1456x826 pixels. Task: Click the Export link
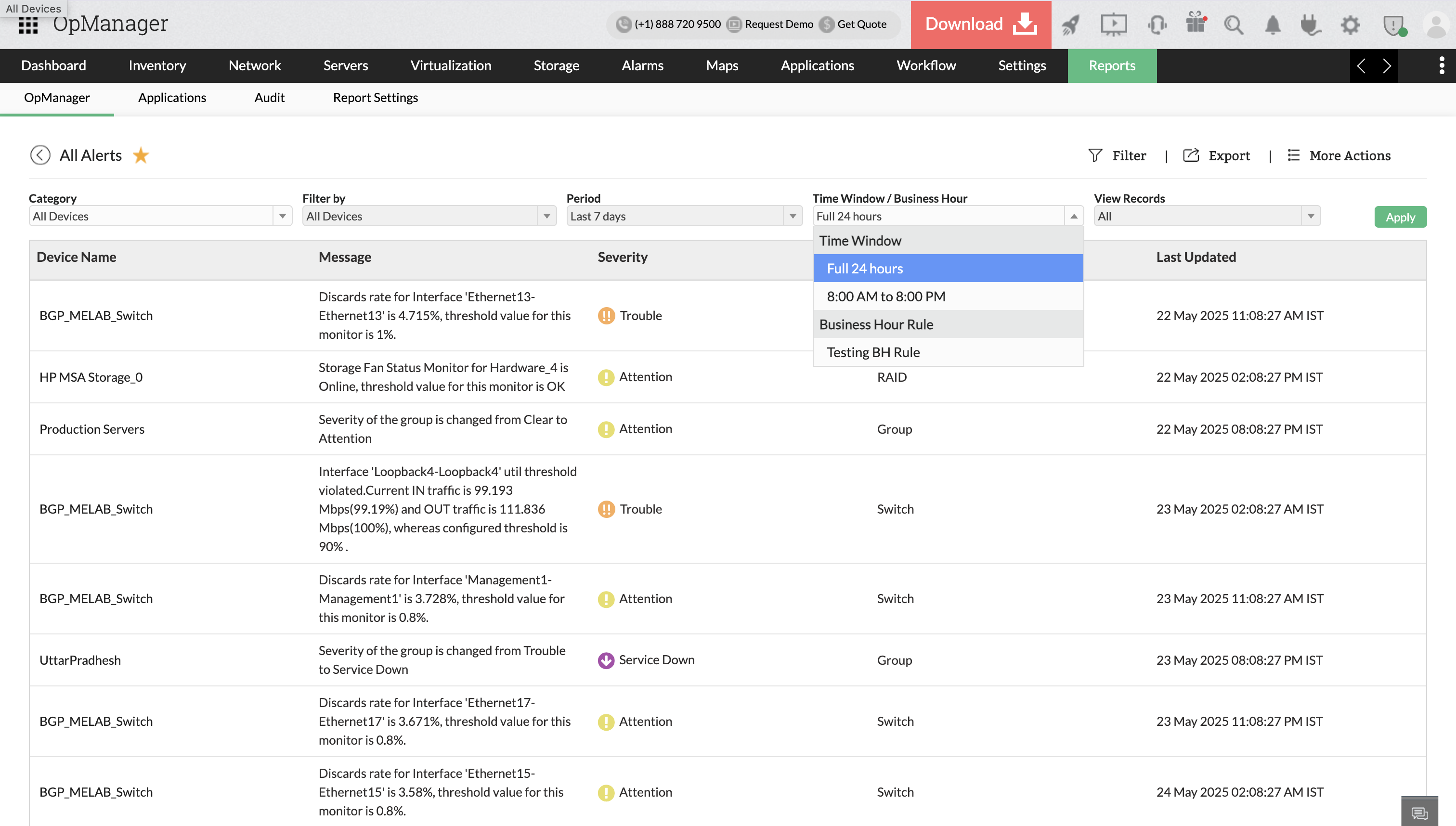[1217, 155]
